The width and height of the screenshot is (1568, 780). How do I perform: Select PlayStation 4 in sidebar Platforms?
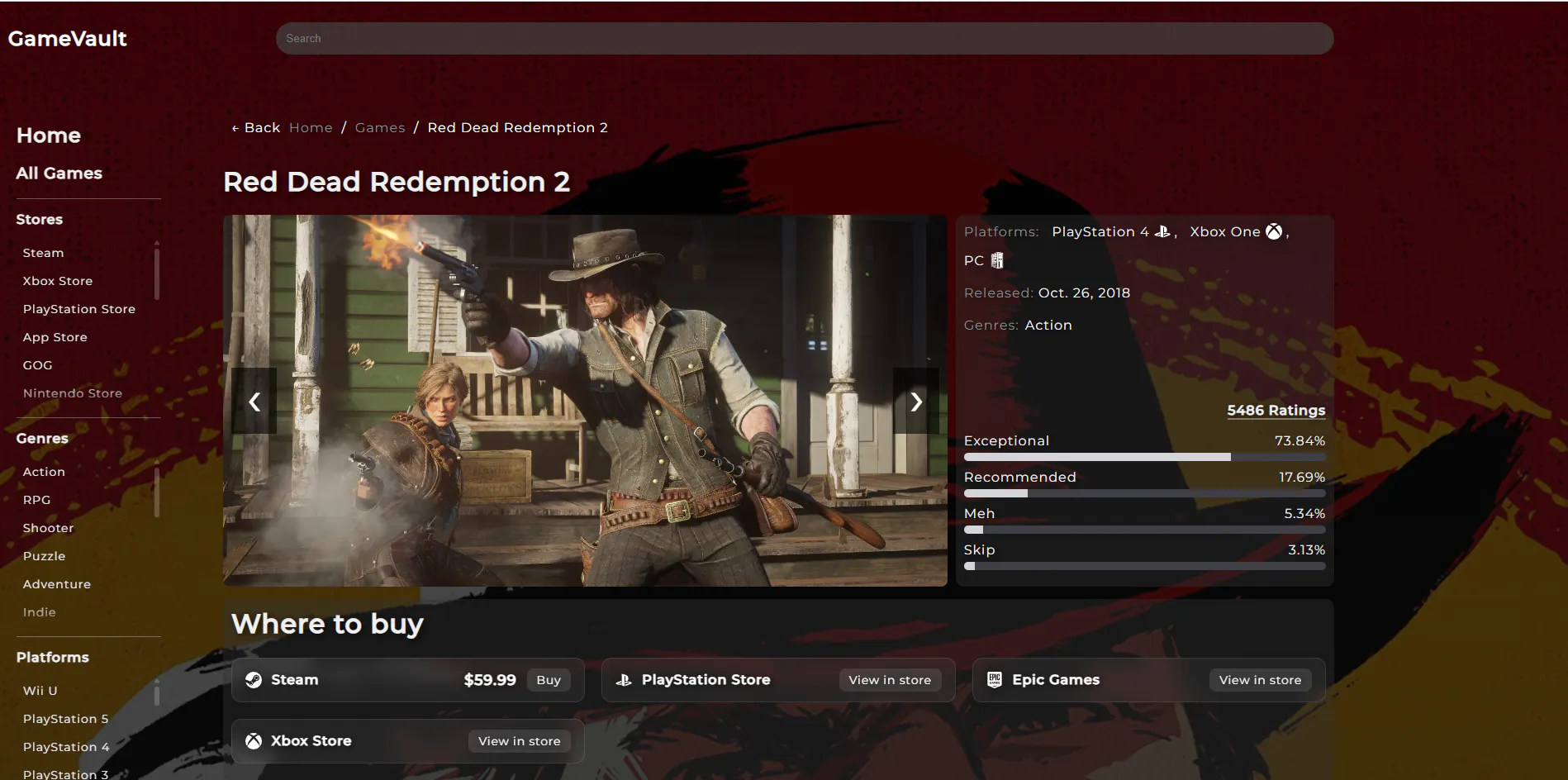pyautogui.click(x=66, y=747)
